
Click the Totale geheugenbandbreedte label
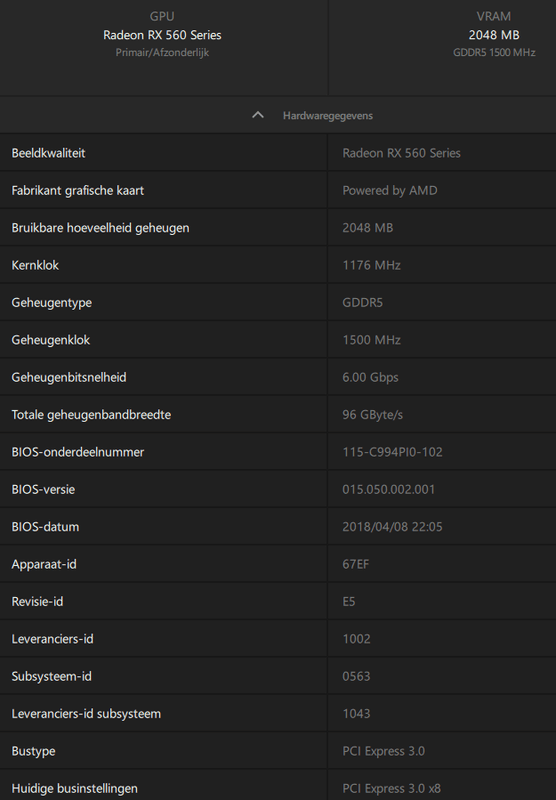91,414
